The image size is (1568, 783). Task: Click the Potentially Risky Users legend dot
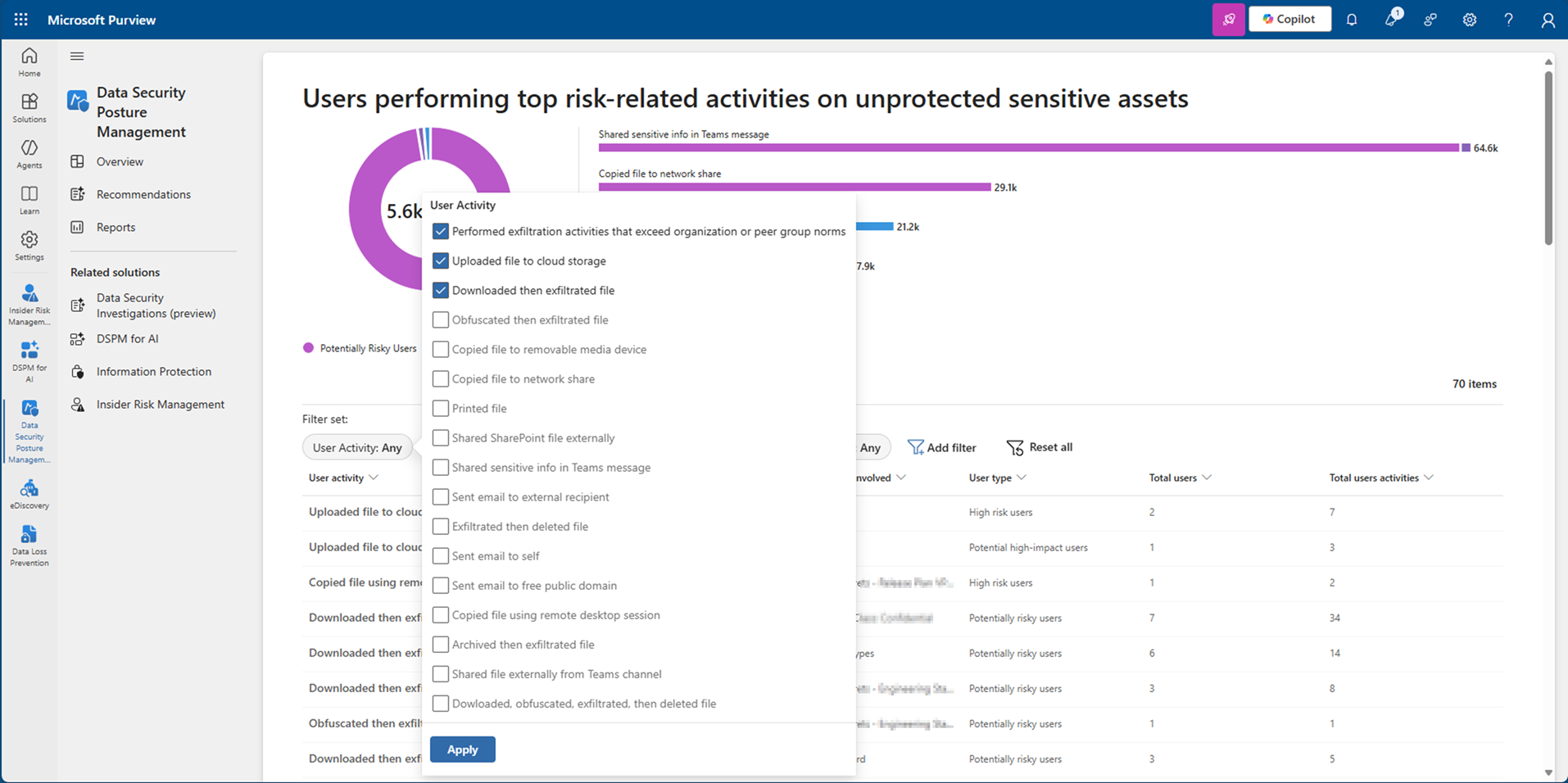[x=309, y=348]
